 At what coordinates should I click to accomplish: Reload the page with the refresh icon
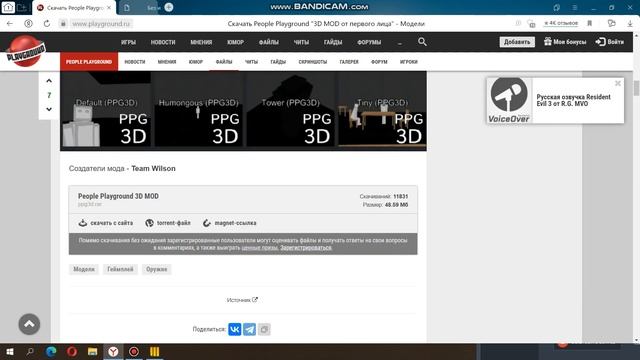coord(47,24)
